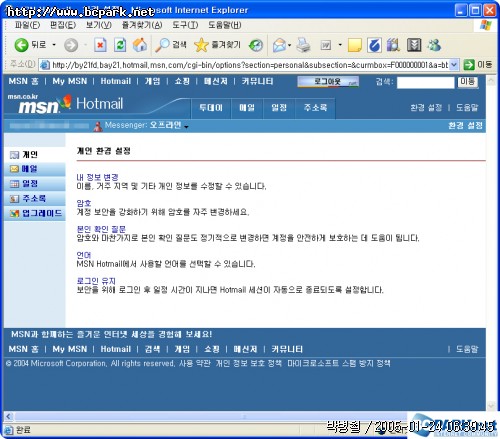Click the horizontal scrollbar left arrow

coord(9,416)
